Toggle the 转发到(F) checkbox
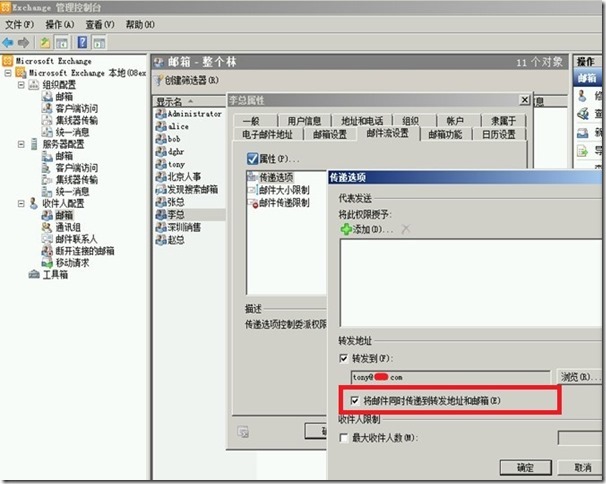The width and height of the screenshot is (606, 484). (x=343, y=358)
